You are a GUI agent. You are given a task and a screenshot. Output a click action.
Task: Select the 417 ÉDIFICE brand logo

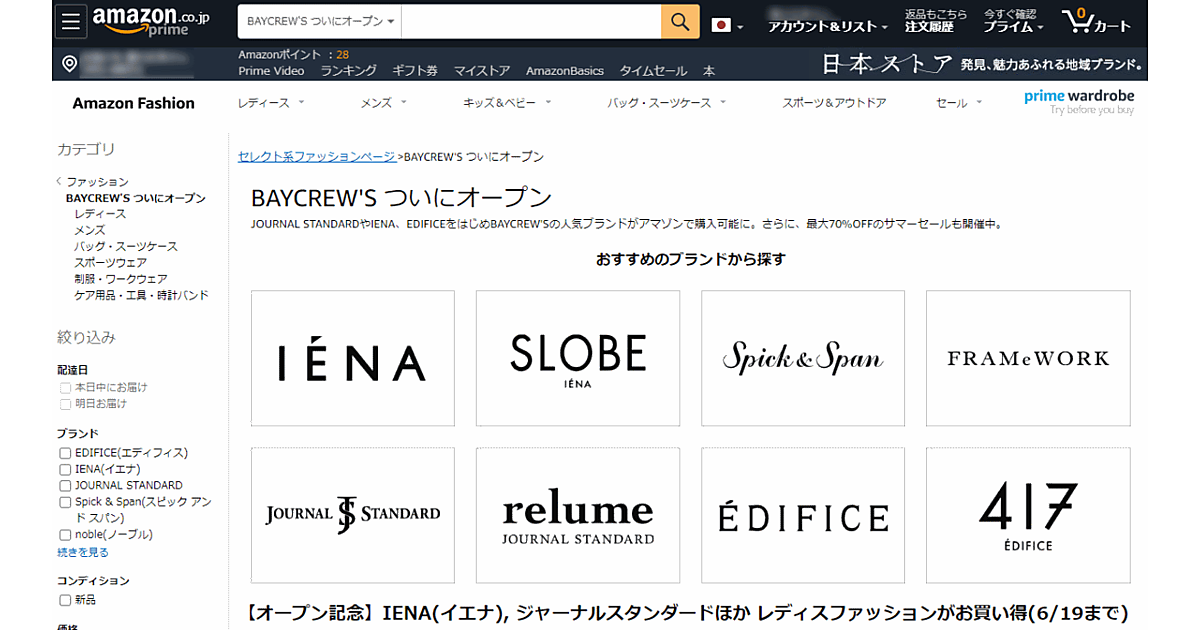coord(1027,515)
